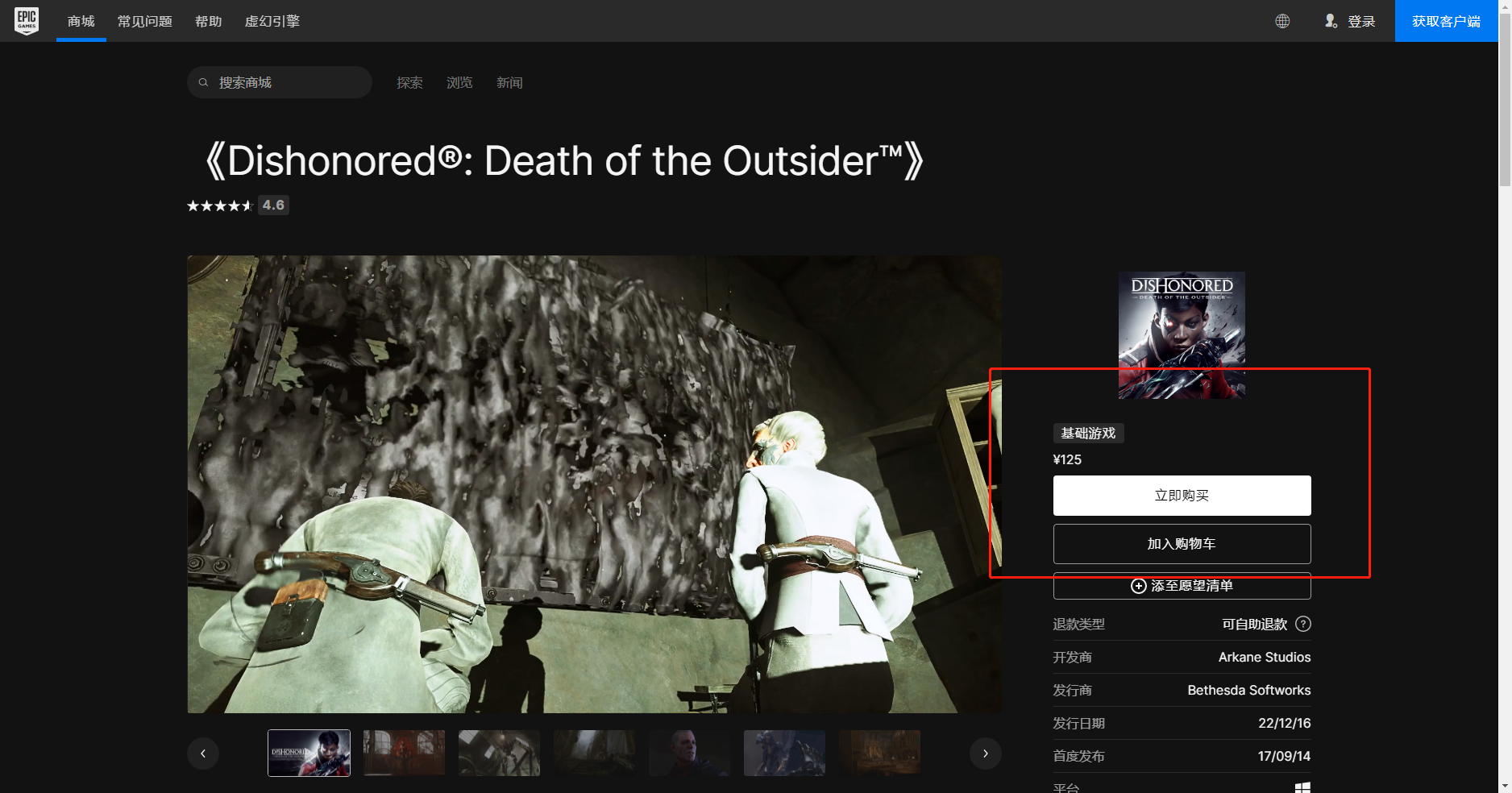Go to 虚幻引擎 page
This screenshot has width=1512, height=793.
pyautogui.click(x=272, y=21)
